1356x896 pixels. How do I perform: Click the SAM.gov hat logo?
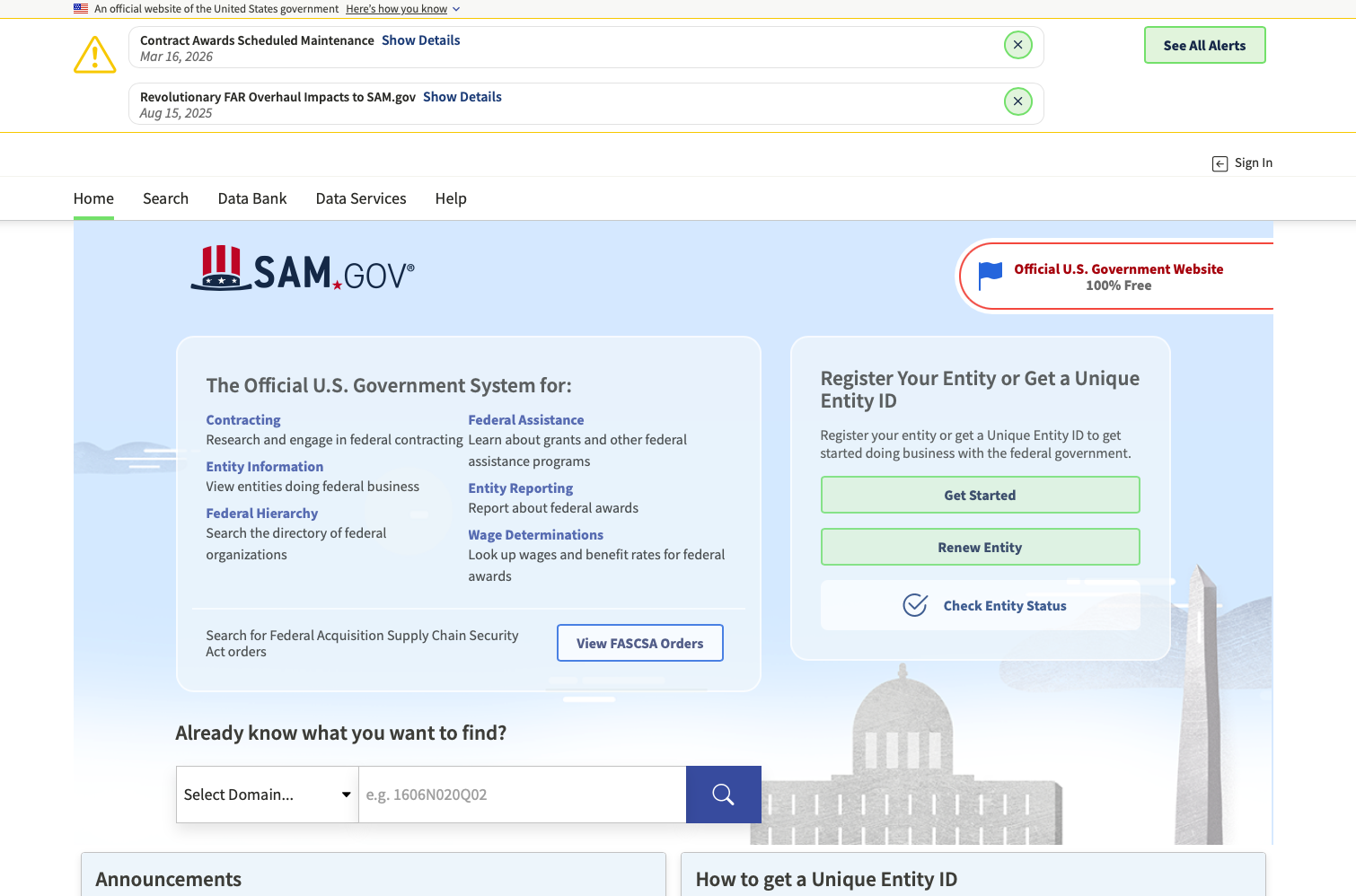click(x=304, y=268)
